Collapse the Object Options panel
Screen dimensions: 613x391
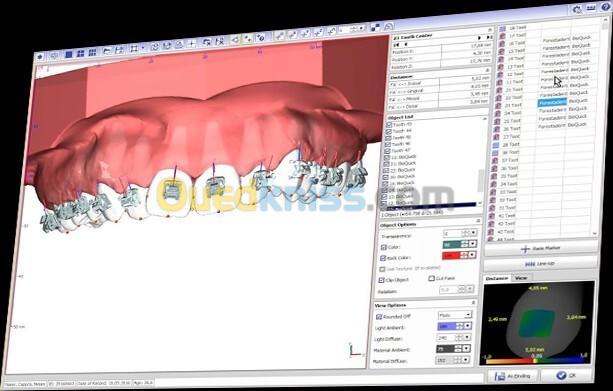(x=477, y=221)
